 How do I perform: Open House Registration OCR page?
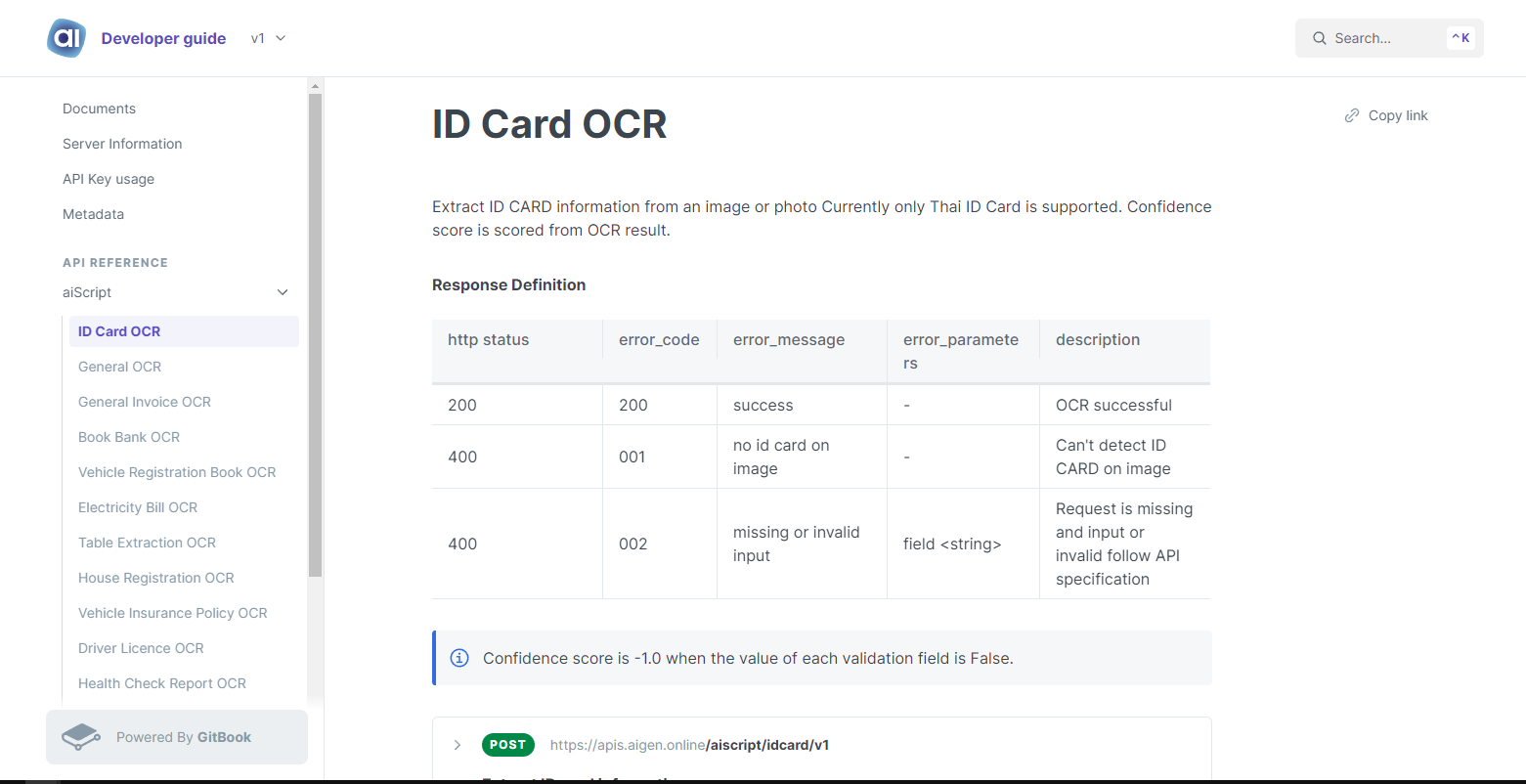pos(156,578)
